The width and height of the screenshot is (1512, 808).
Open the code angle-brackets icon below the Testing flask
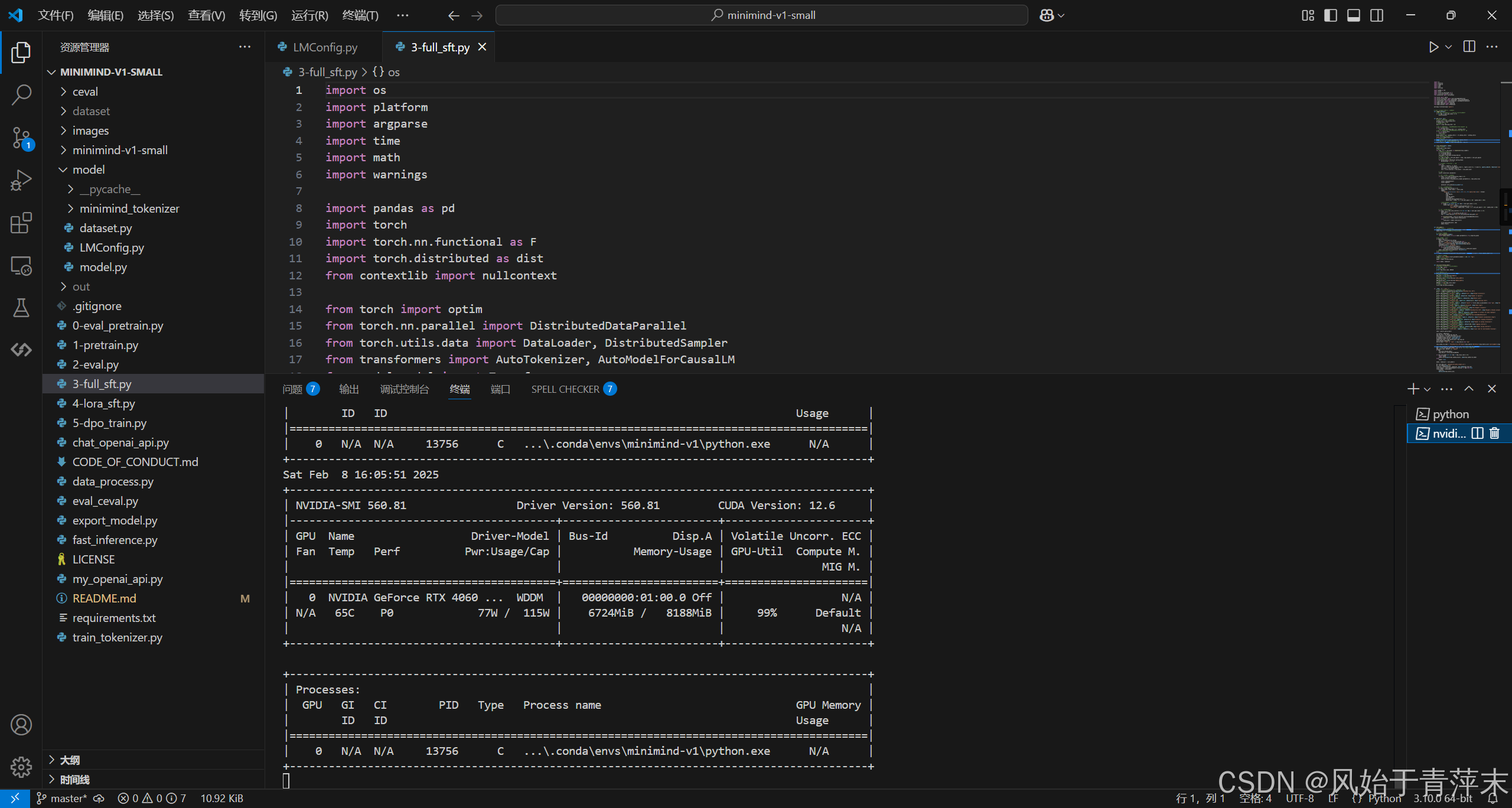[x=21, y=350]
